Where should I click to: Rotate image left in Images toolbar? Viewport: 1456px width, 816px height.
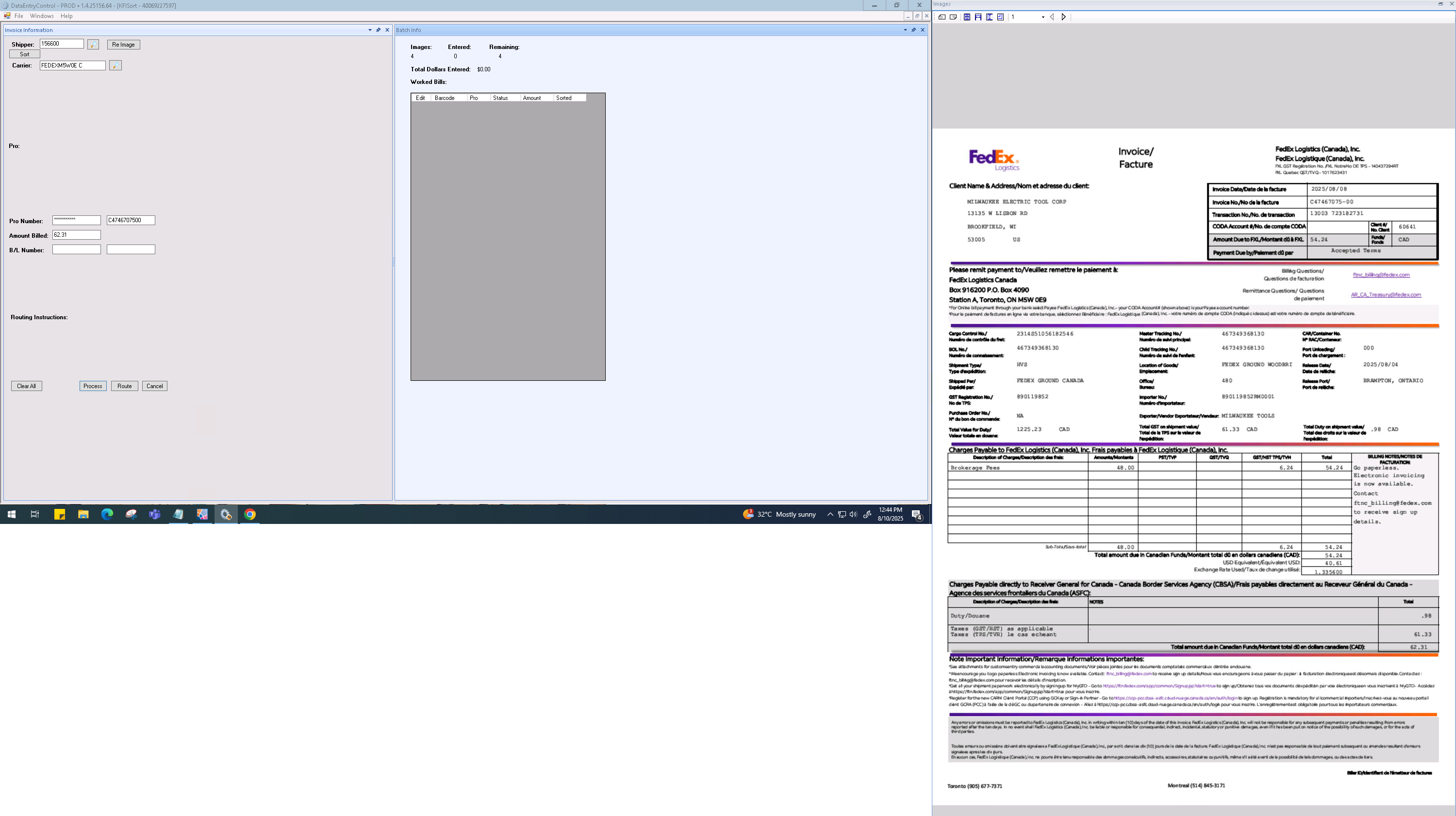[x=942, y=17]
